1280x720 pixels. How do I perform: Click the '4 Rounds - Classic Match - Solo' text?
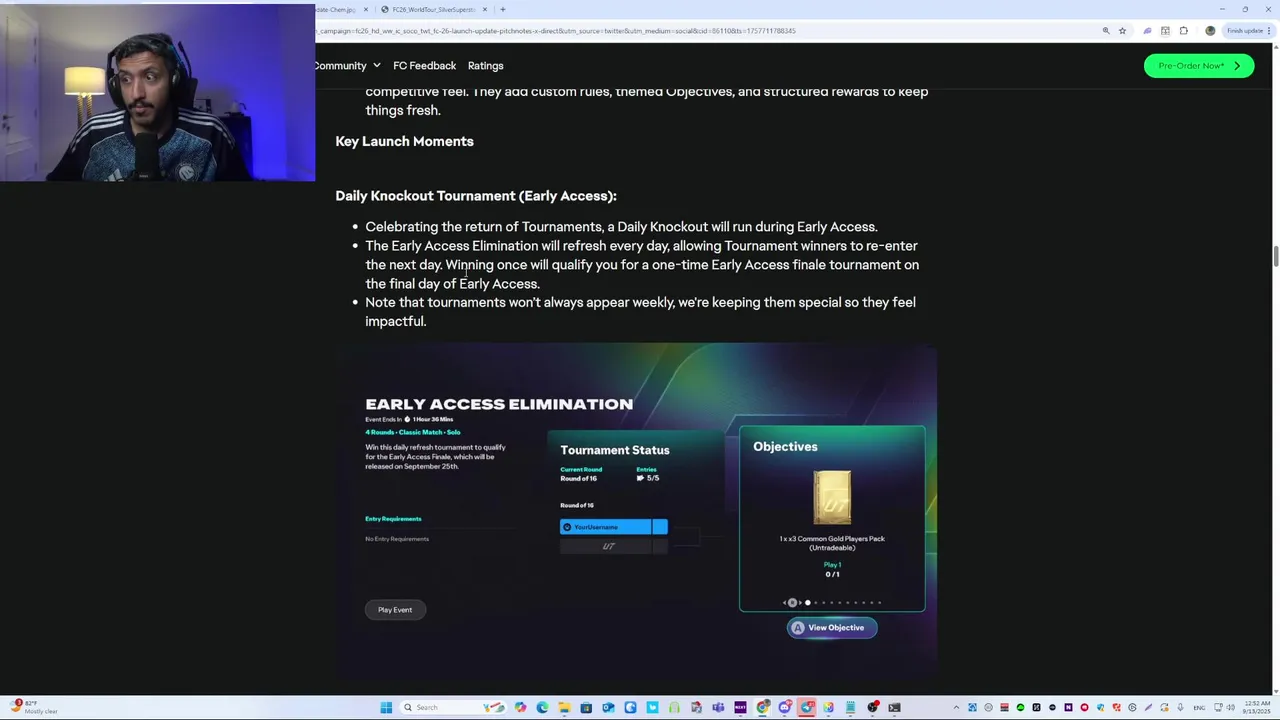pyautogui.click(x=412, y=432)
